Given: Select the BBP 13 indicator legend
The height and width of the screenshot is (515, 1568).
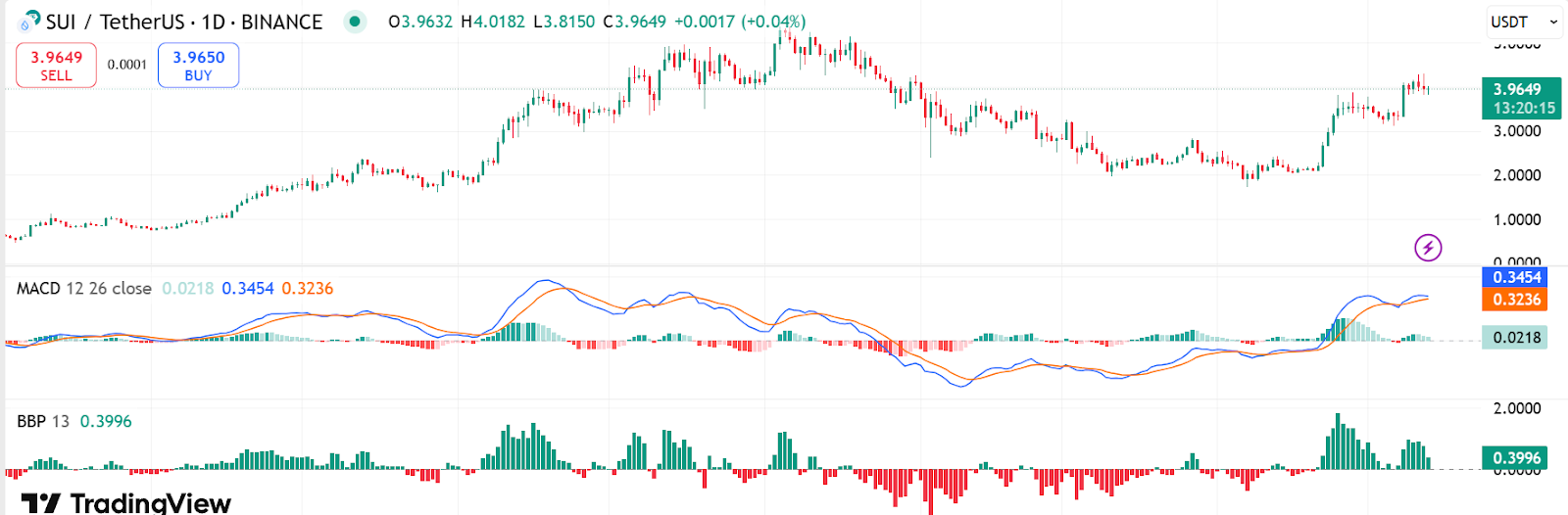Looking at the screenshot, I should pos(43,421).
